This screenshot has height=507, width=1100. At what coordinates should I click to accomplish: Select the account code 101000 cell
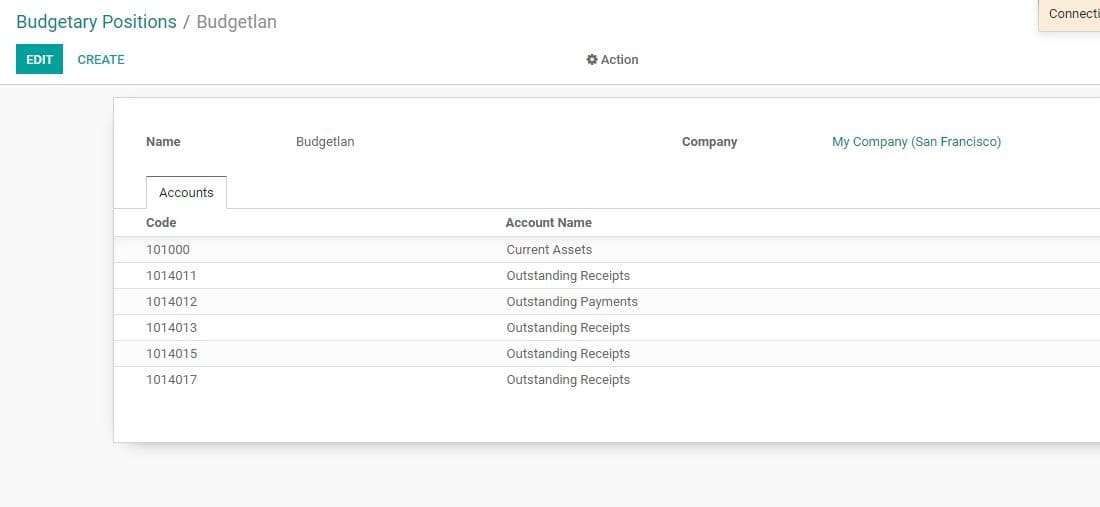(167, 250)
